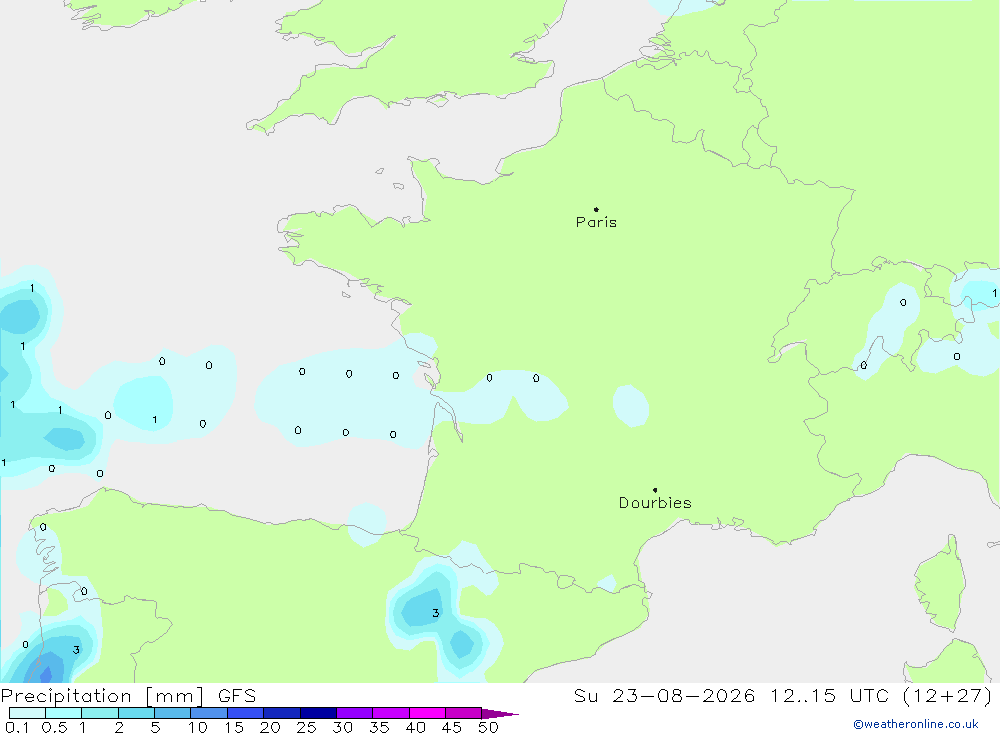Screen dimensions: 1000x733
Task: Click the 'Precipitation [mm] GFS' title
Action: (x=128, y=696)
